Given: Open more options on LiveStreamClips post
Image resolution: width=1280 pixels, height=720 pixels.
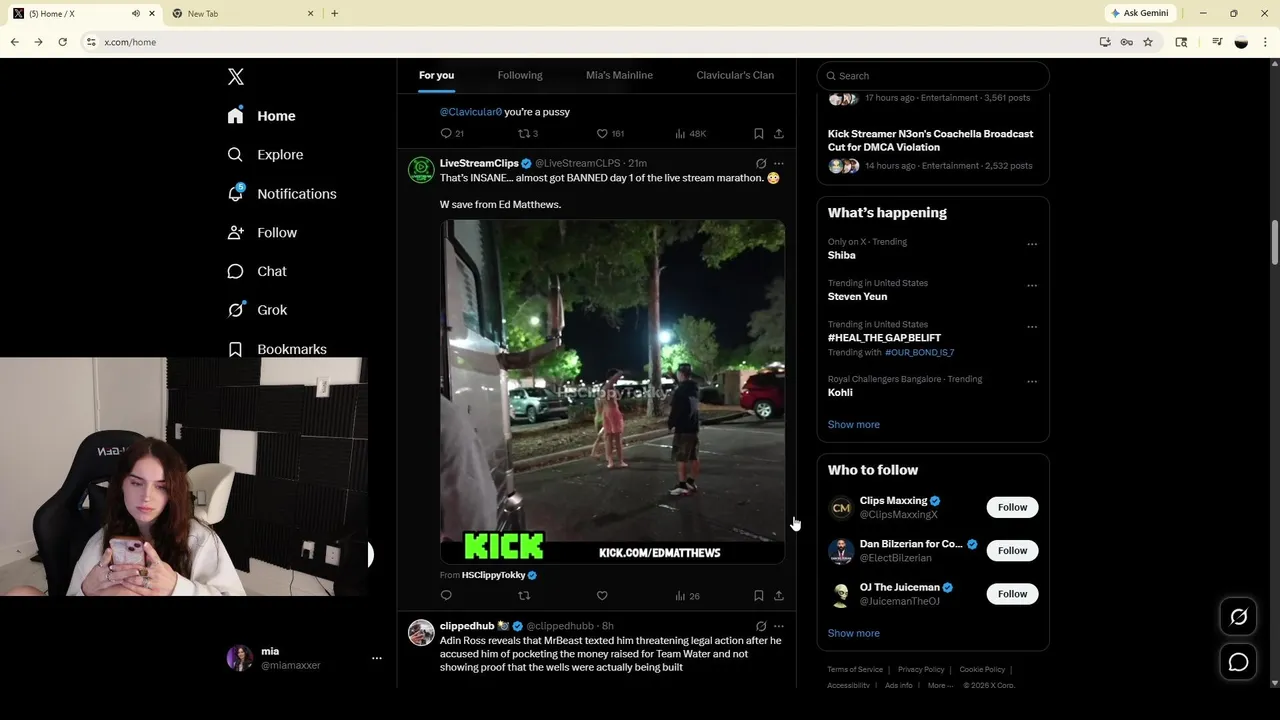Looking at the screenshot, I should click(x=779, y=163).
